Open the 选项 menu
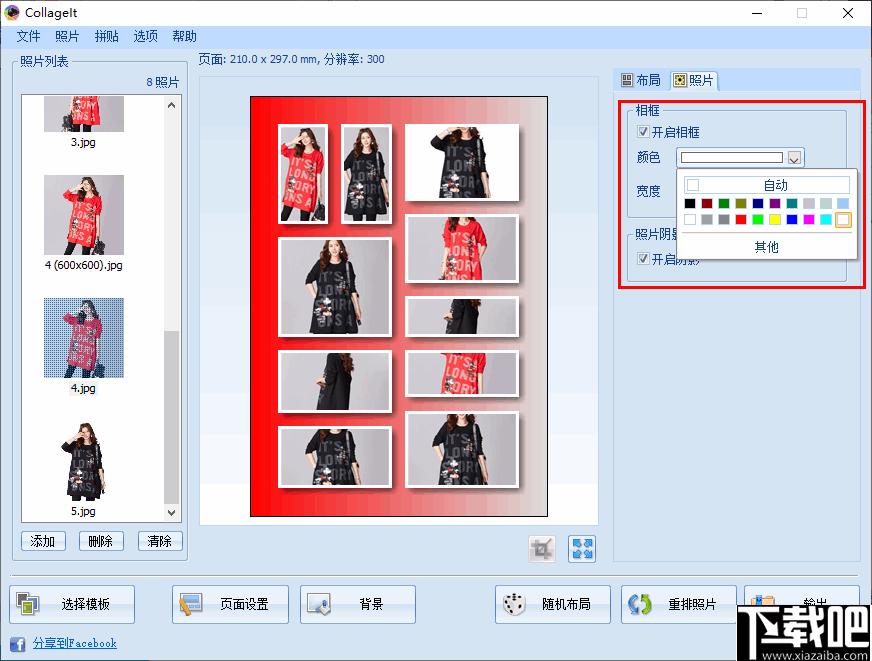The height and width of the screenshot is (661, 872). pos(145,36)
